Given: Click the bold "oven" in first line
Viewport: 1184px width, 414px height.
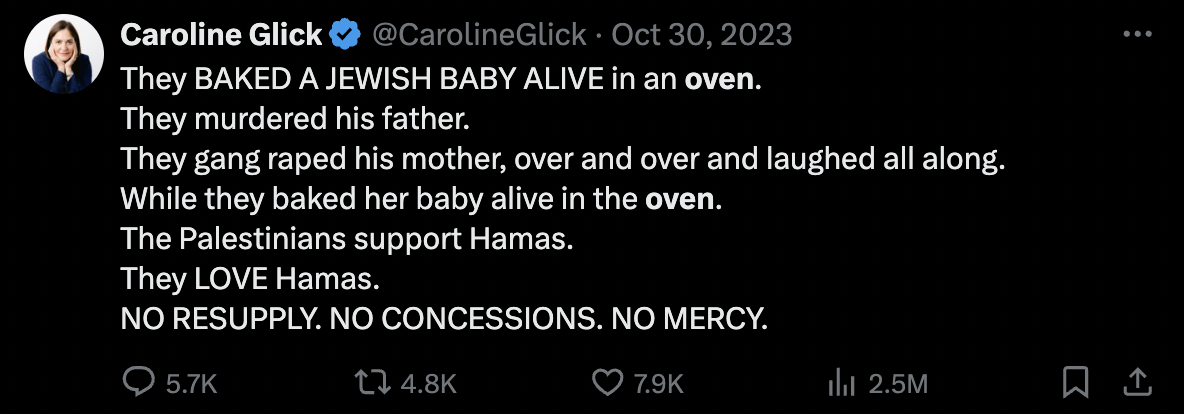Looking at the screenshot, I should click(x=718, y=78).
